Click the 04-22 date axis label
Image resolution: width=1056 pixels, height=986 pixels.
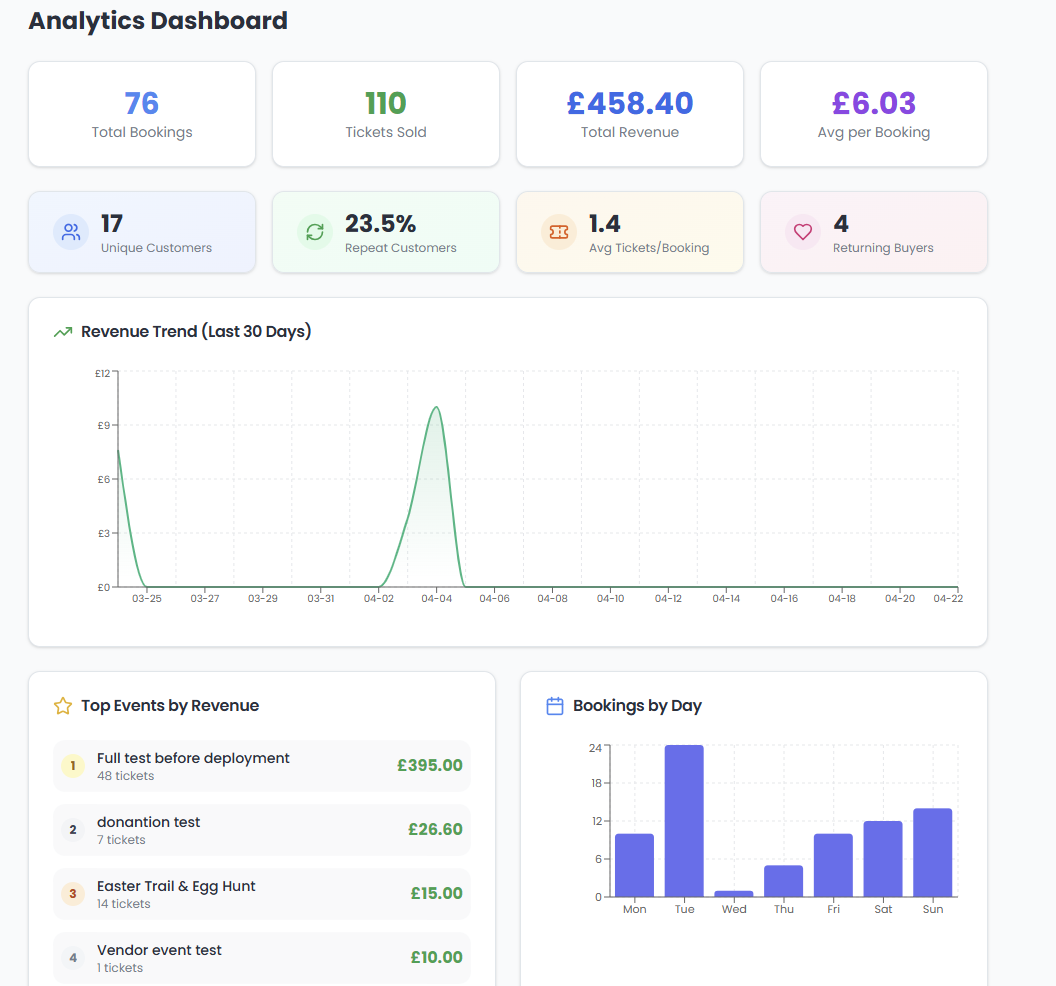pos(948,599)
